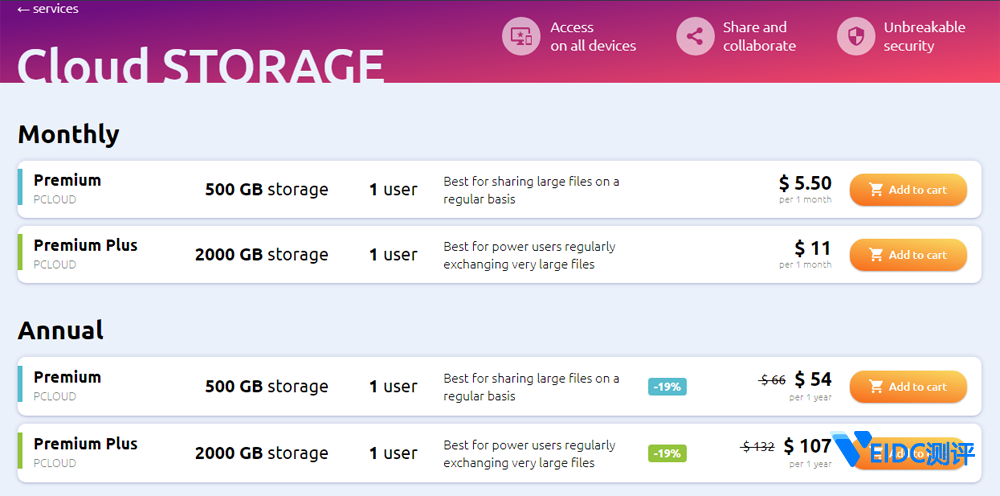This screenshot has height=496, width=1000.
Task: Click cart icon on Annual Premium button
Action: 876,387
